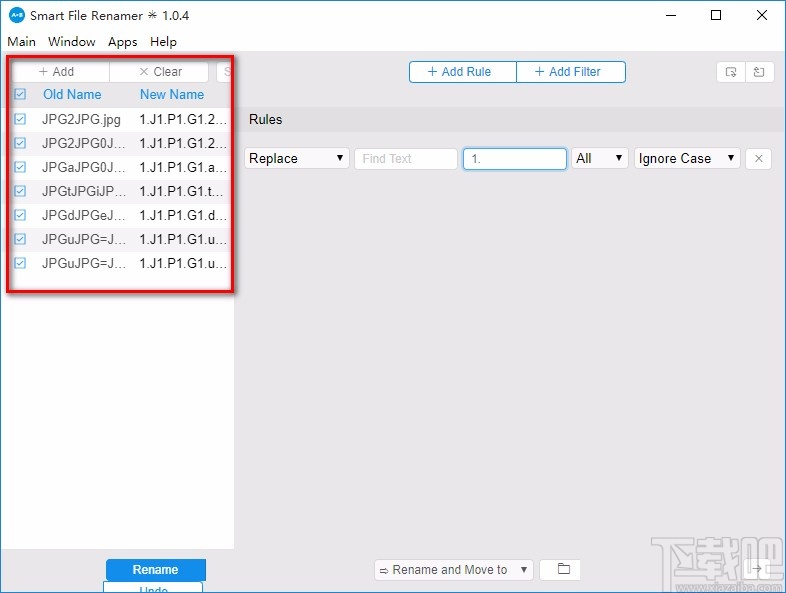Click the import rules icon button
Image resolution: width=786 pixels, height=593 pixels.
pos(731,72)
